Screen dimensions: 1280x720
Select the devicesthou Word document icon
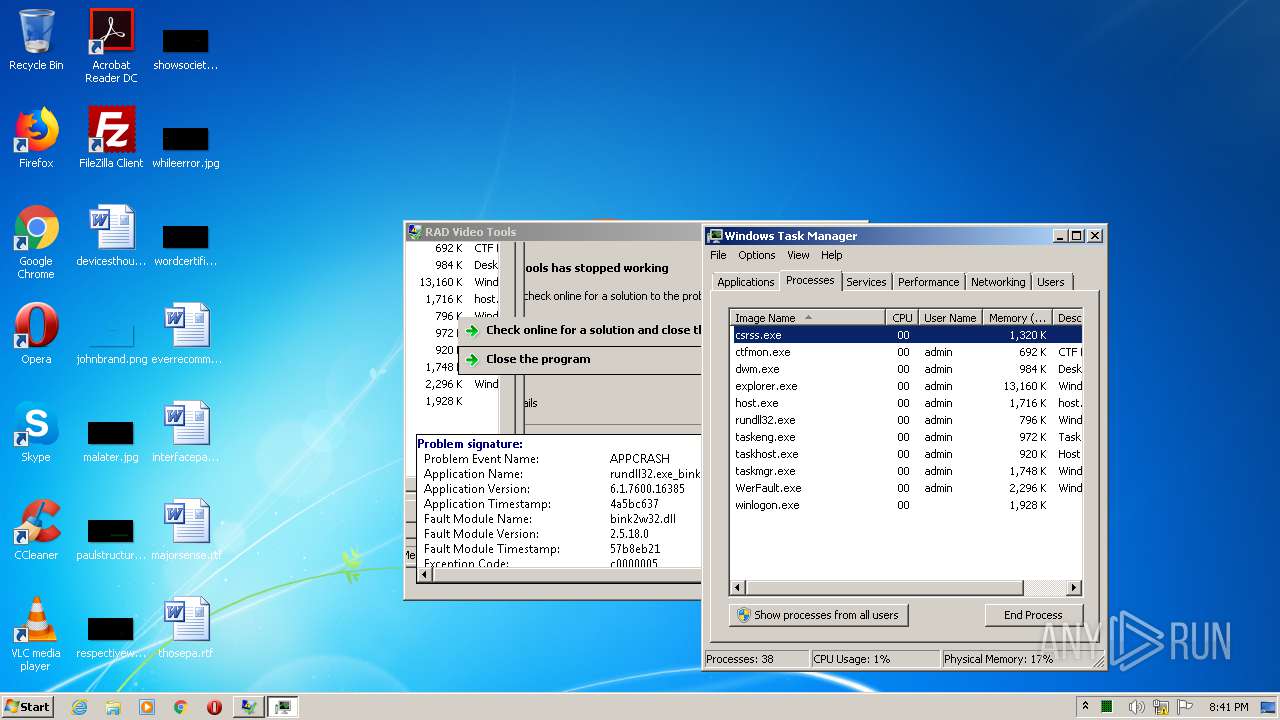click(x=111, y=236)
